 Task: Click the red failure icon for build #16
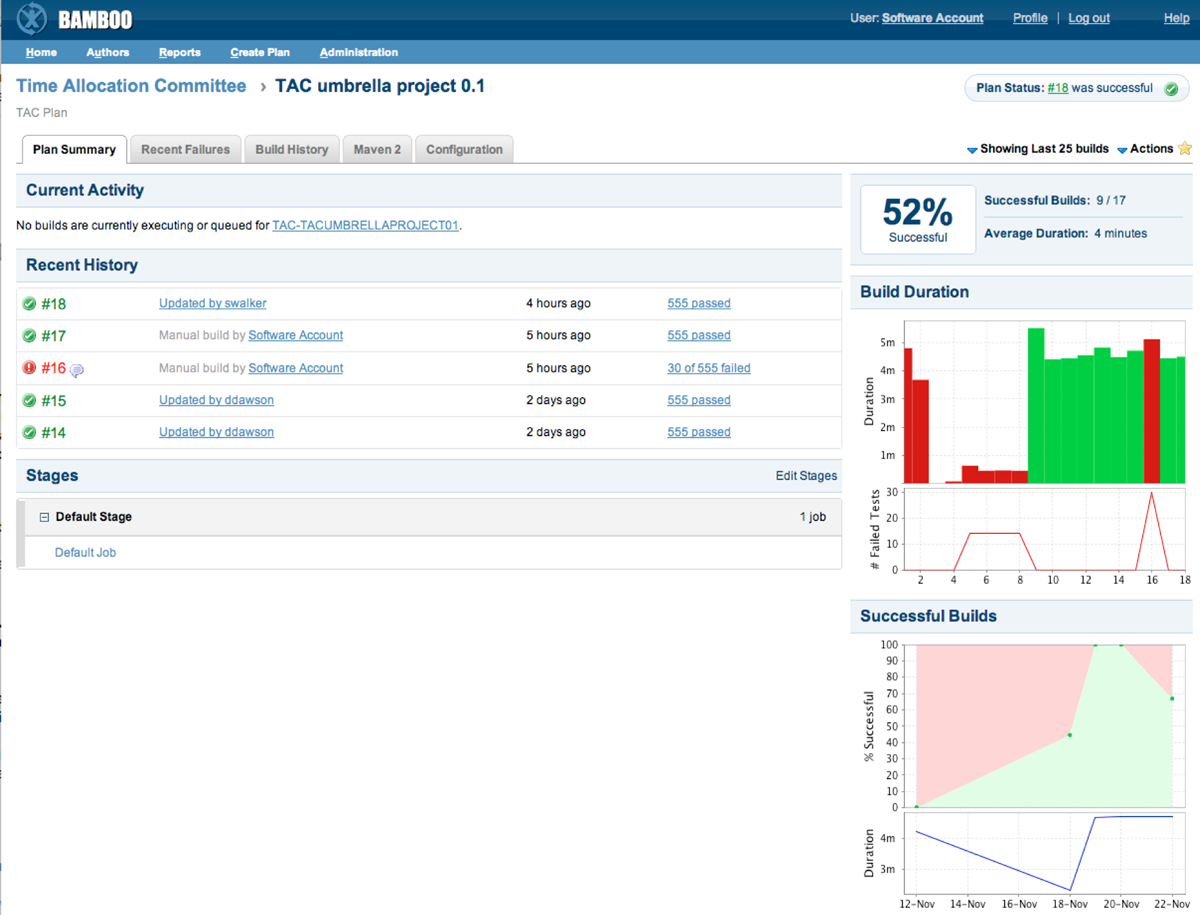tap(29, 368)
